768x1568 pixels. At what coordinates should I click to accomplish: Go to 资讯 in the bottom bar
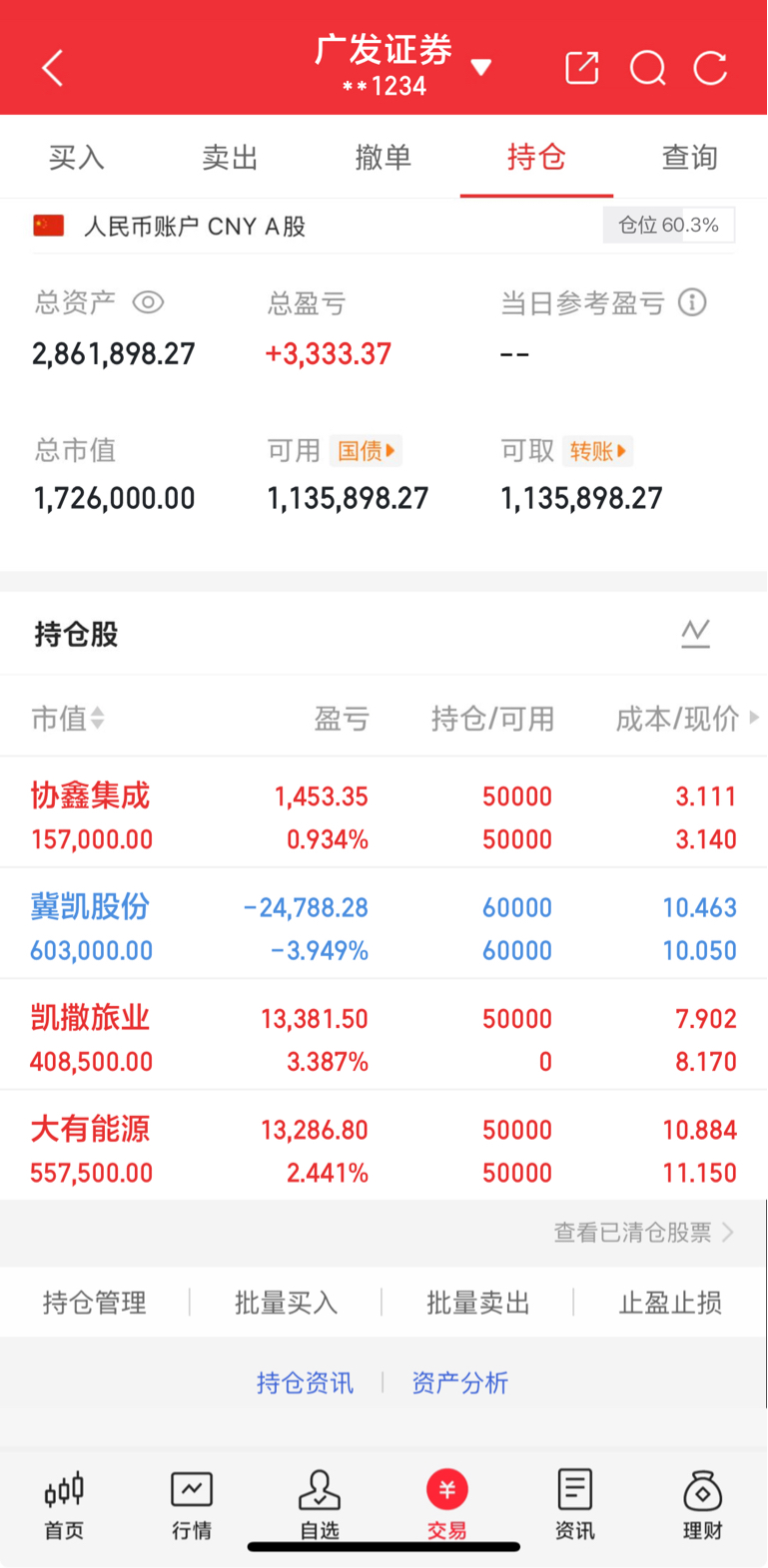[575, 1505]
